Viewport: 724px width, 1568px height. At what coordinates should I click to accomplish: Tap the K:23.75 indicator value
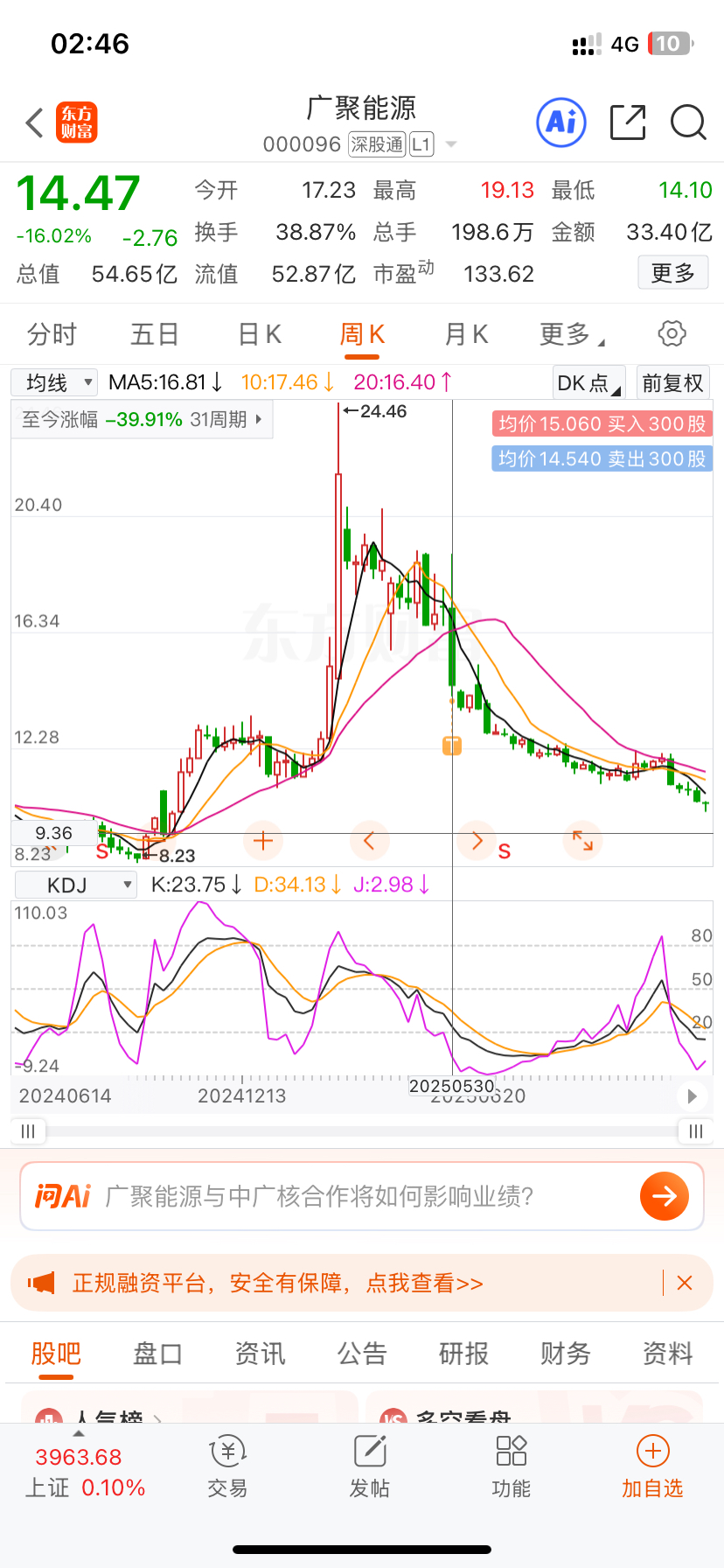coord(197,885)
